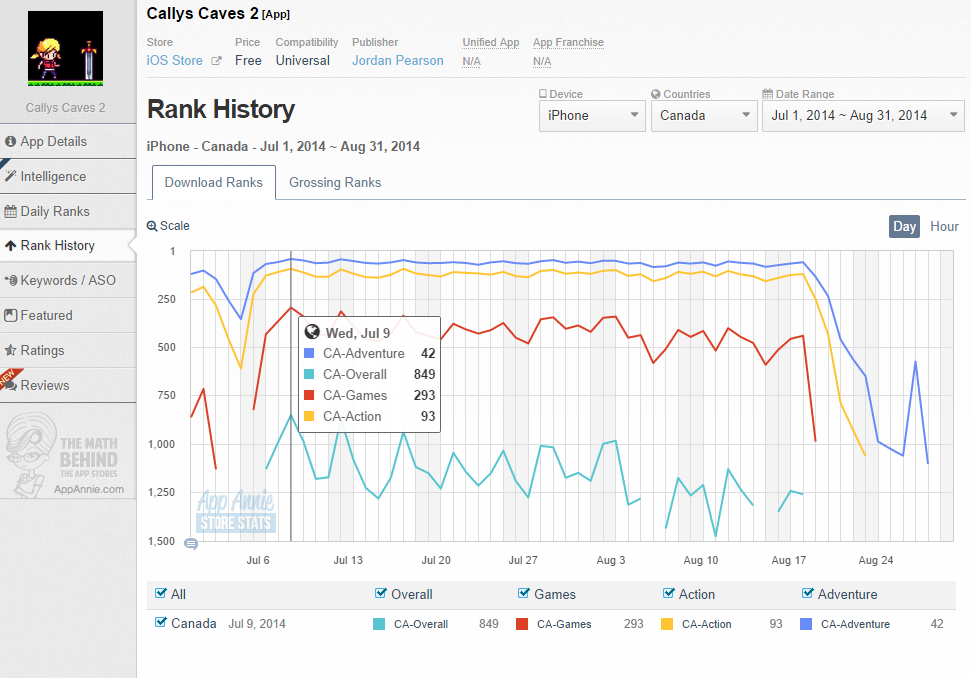The width and height of the screenshot is (971, 678).
Task: Uncheck the Canada country row checkbox
Action: pos(161,623)
